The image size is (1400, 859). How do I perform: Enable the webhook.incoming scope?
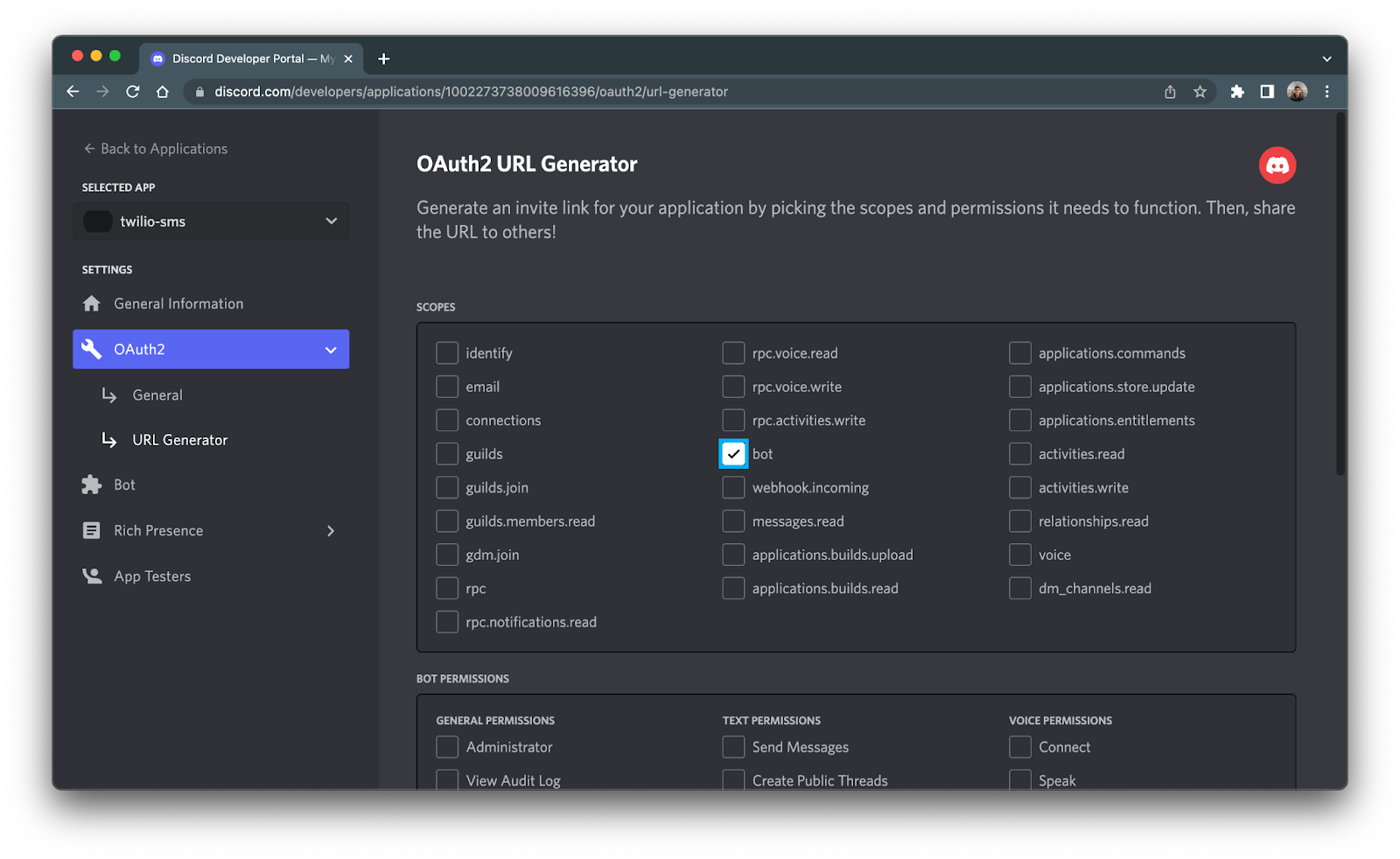pos(733,487)
